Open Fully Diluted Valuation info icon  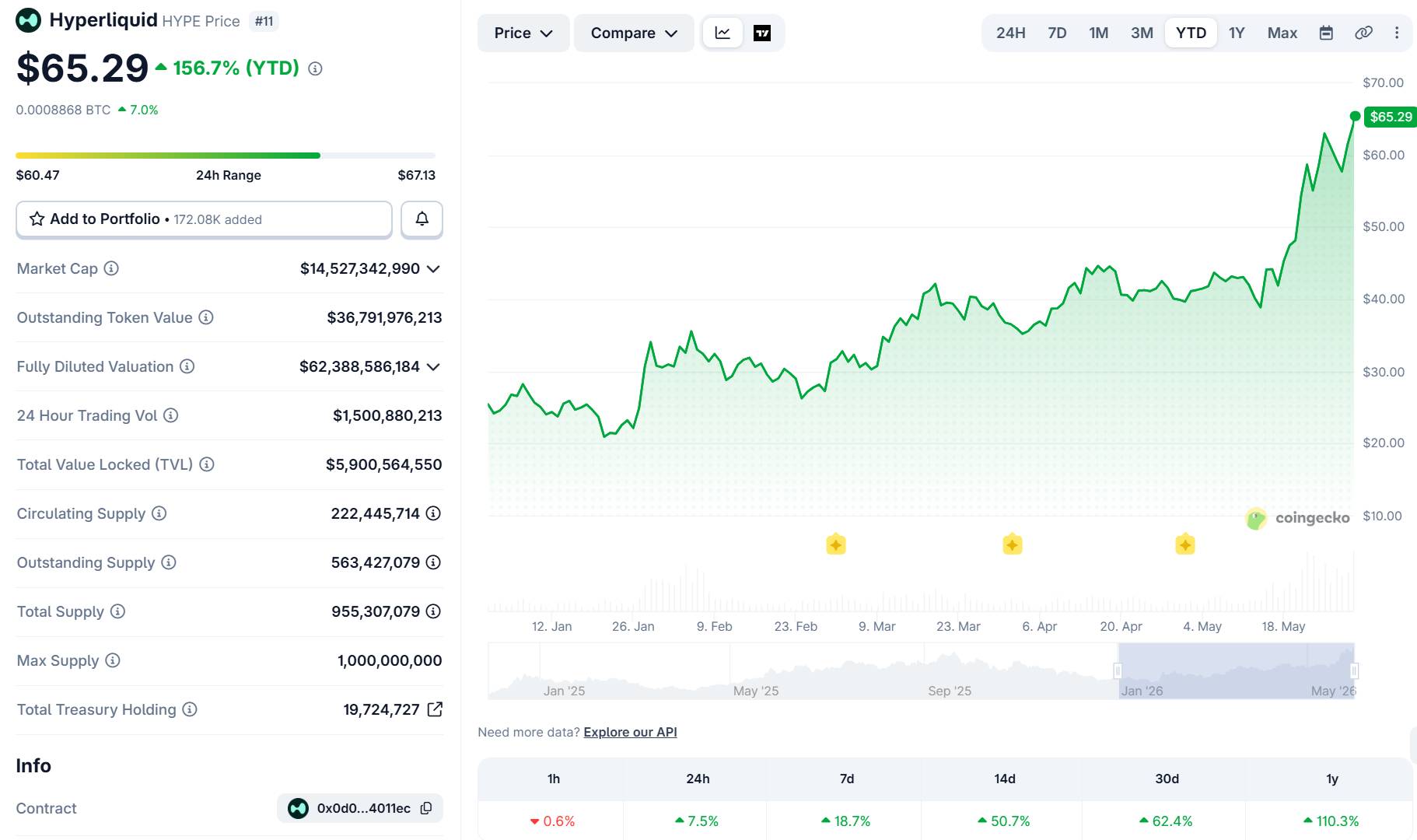point(187,366)
